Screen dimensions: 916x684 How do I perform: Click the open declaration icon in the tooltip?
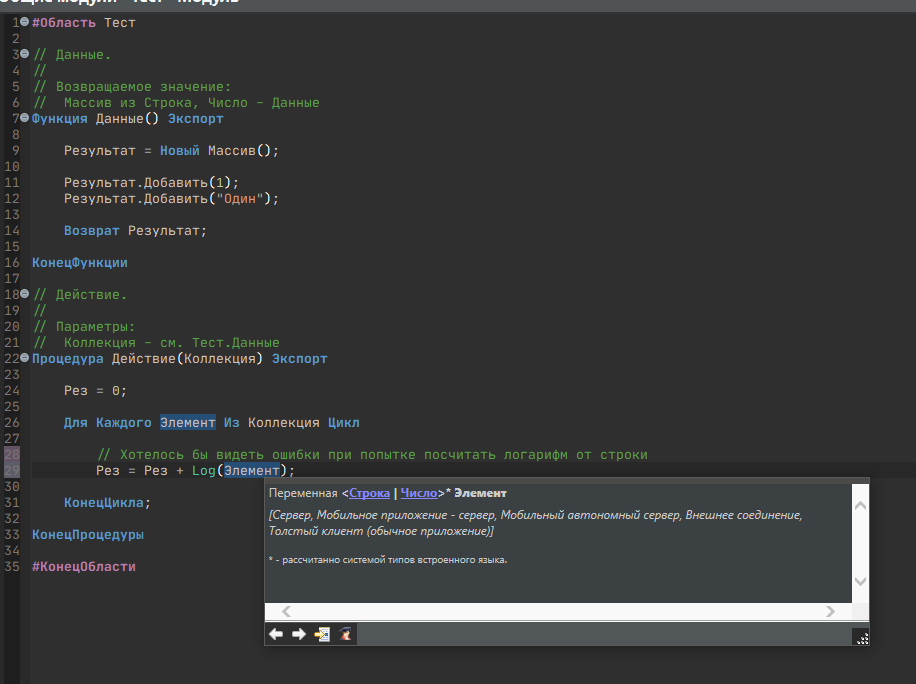322,634
